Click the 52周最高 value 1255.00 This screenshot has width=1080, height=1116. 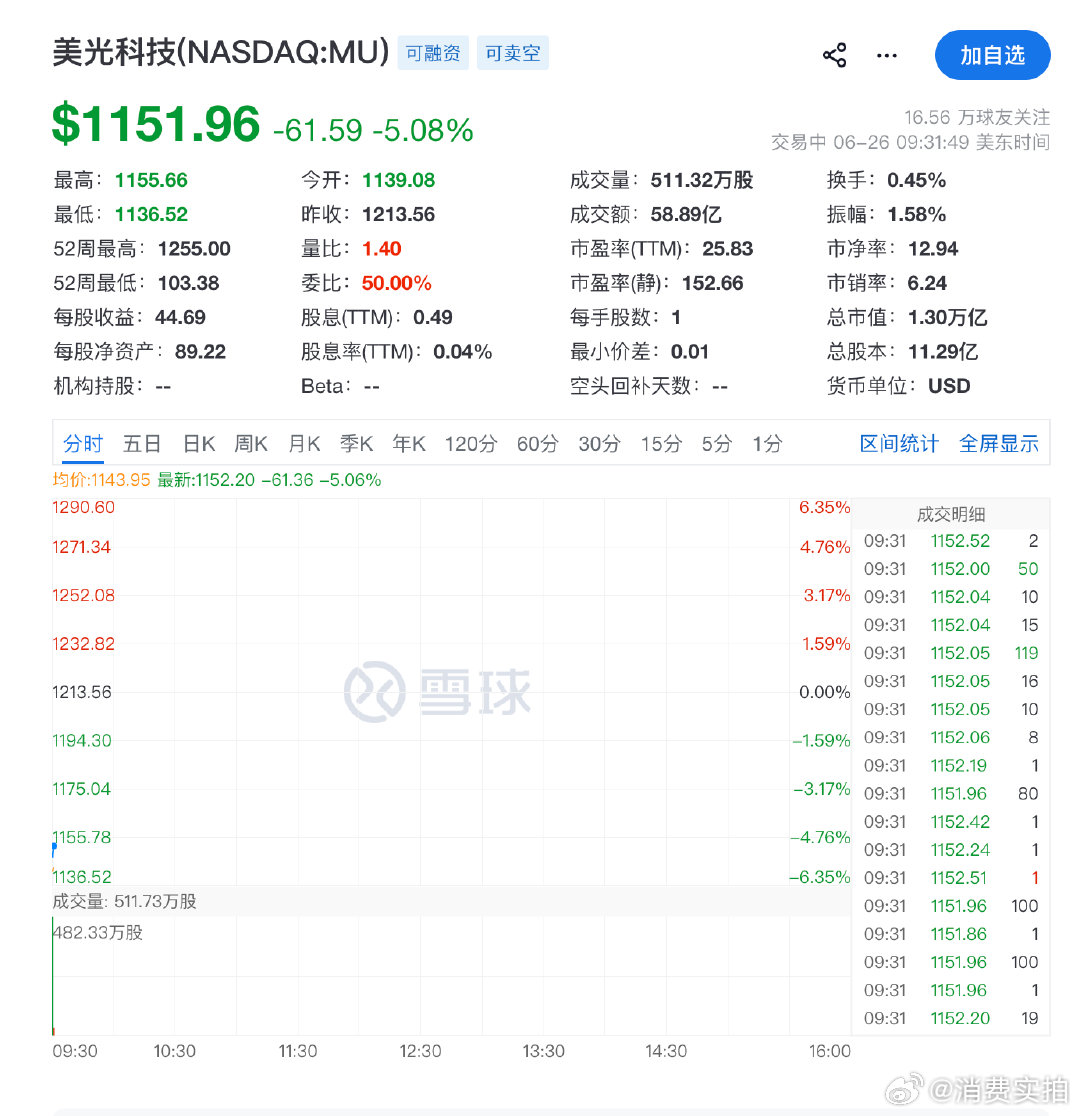194,248
